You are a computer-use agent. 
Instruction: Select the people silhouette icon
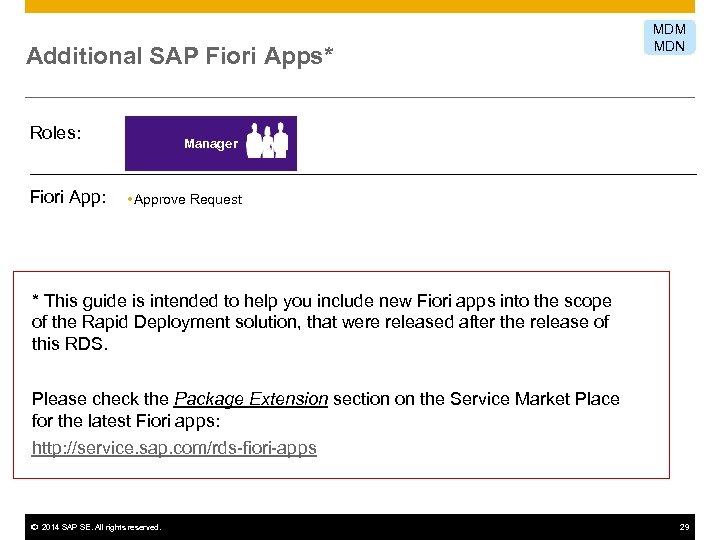pos(267,141)
